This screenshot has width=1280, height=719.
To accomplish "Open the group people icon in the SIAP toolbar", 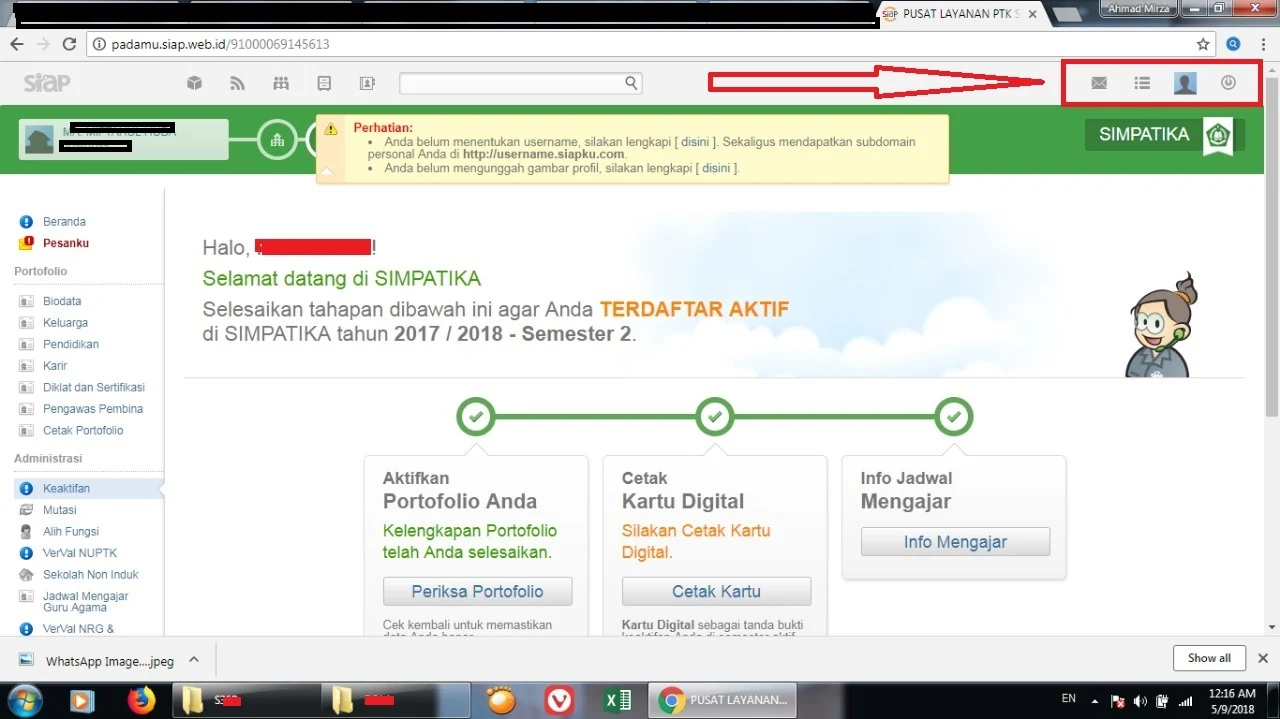I will click(x=281, y=83).
